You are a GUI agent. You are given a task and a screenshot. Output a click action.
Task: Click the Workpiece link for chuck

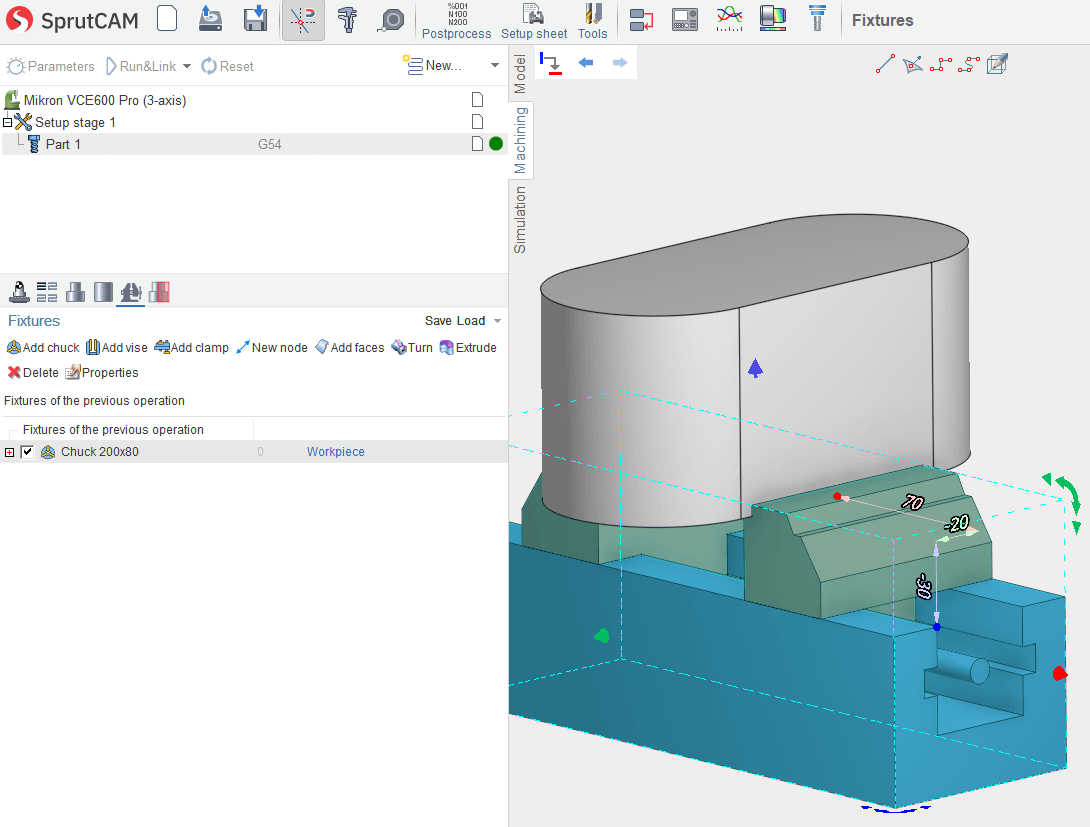[335, 452]
